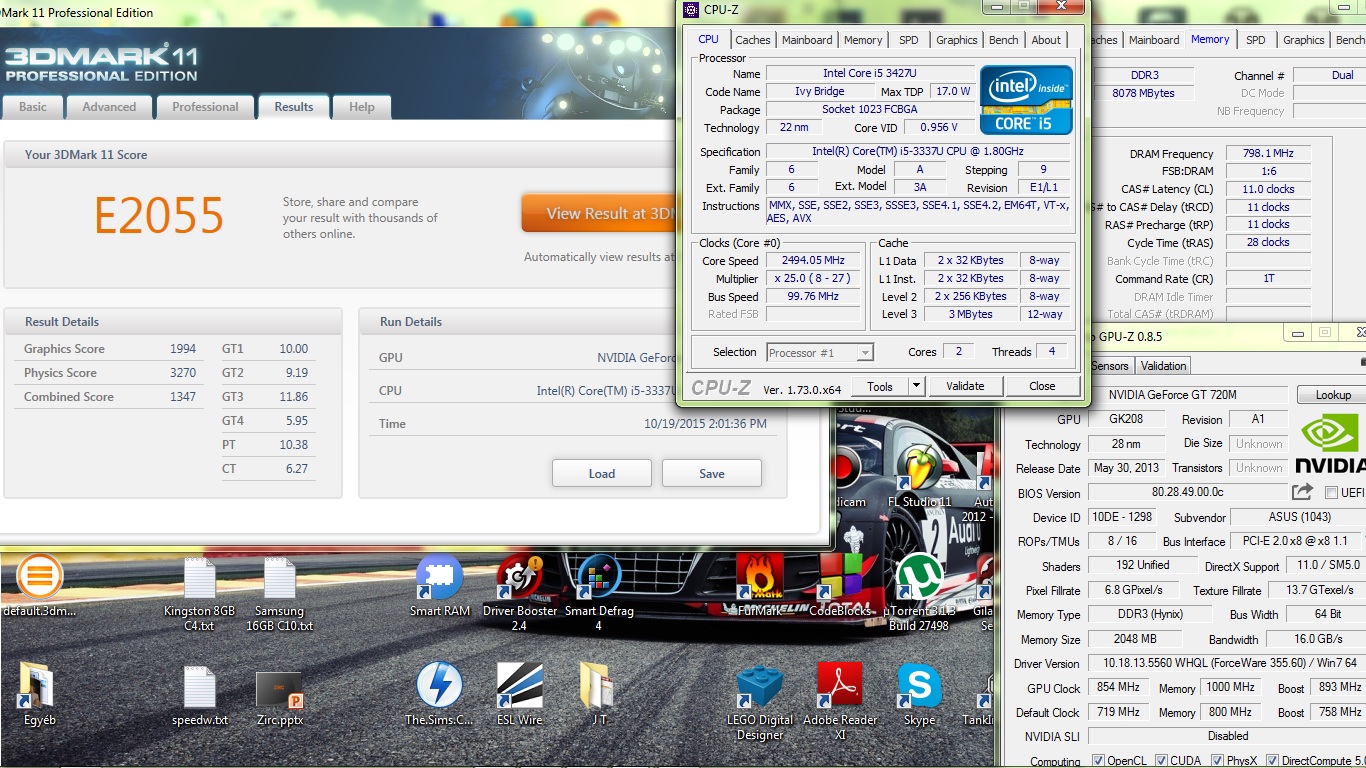Viewport: 1366px width, 768px height.
Task: Click the Save button in 3DMark 11
Action: tap(712, 473)
